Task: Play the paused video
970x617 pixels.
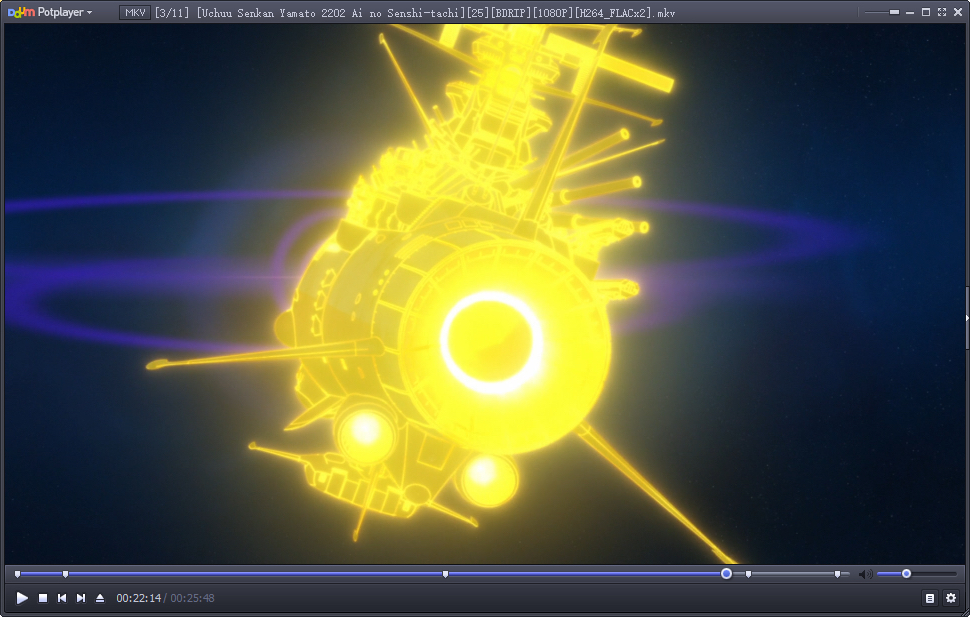Action: pyautogui.click(x=22, y=598)
